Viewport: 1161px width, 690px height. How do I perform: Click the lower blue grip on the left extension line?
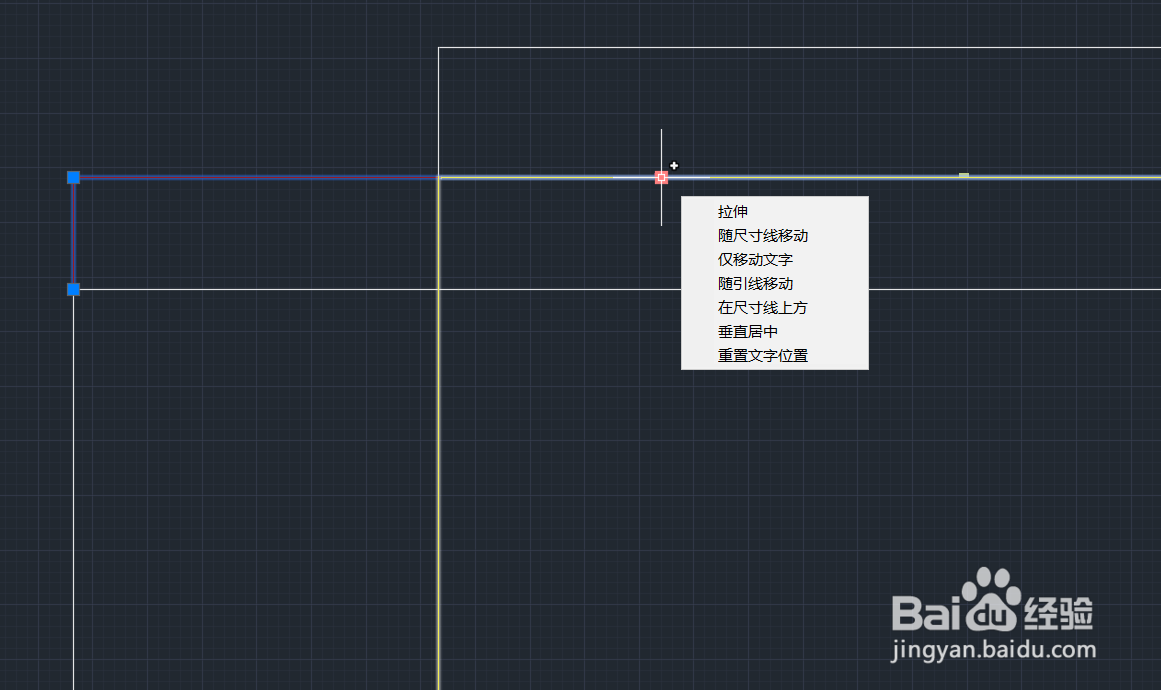pyautogui.click(x=73, y=289)
